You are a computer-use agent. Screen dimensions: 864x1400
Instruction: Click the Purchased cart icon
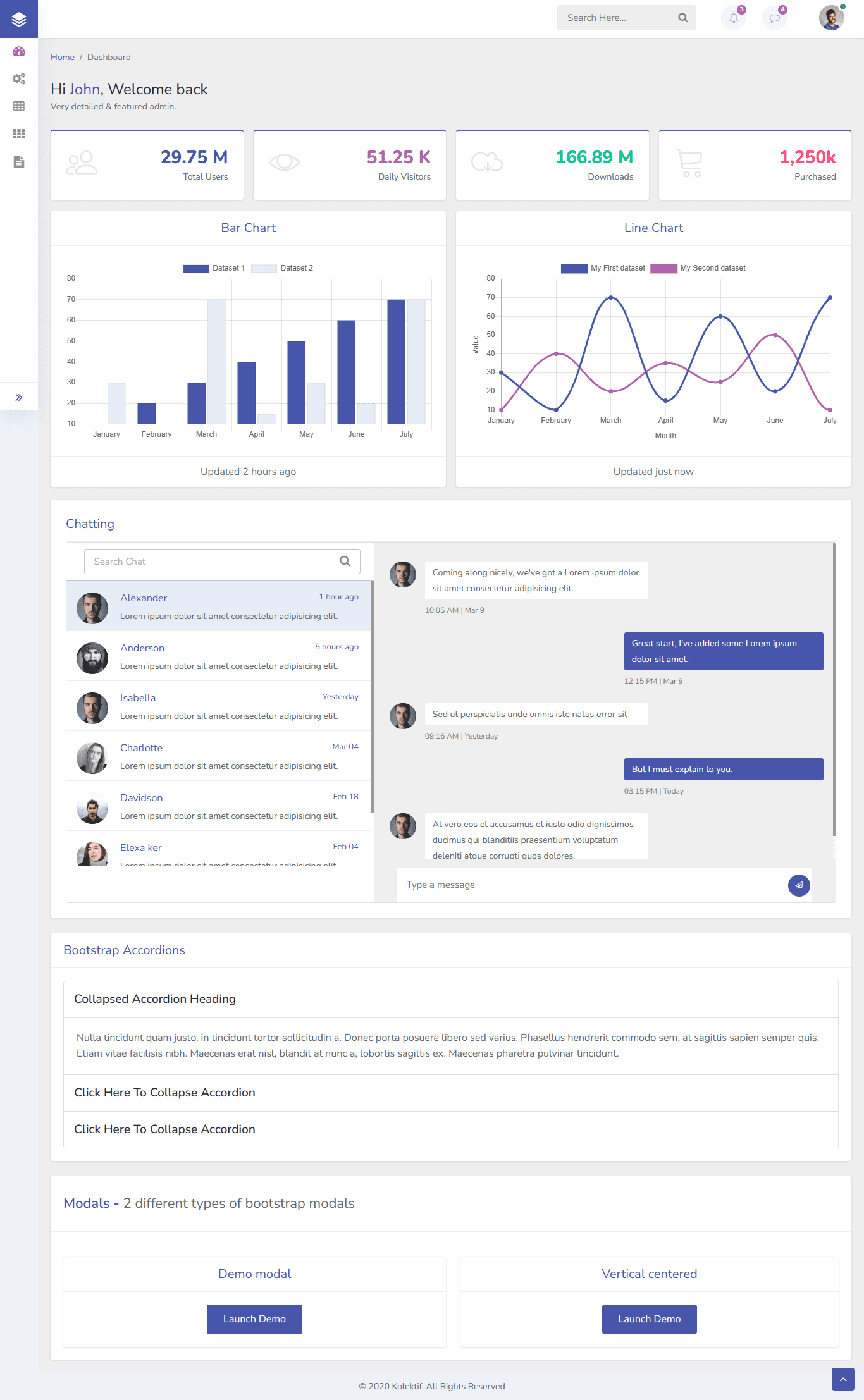[689, 163]
